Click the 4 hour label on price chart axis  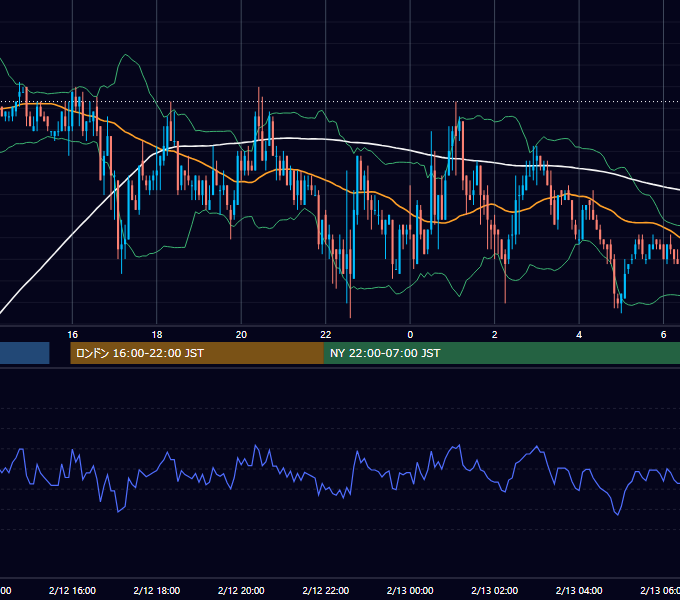[579, 334]
